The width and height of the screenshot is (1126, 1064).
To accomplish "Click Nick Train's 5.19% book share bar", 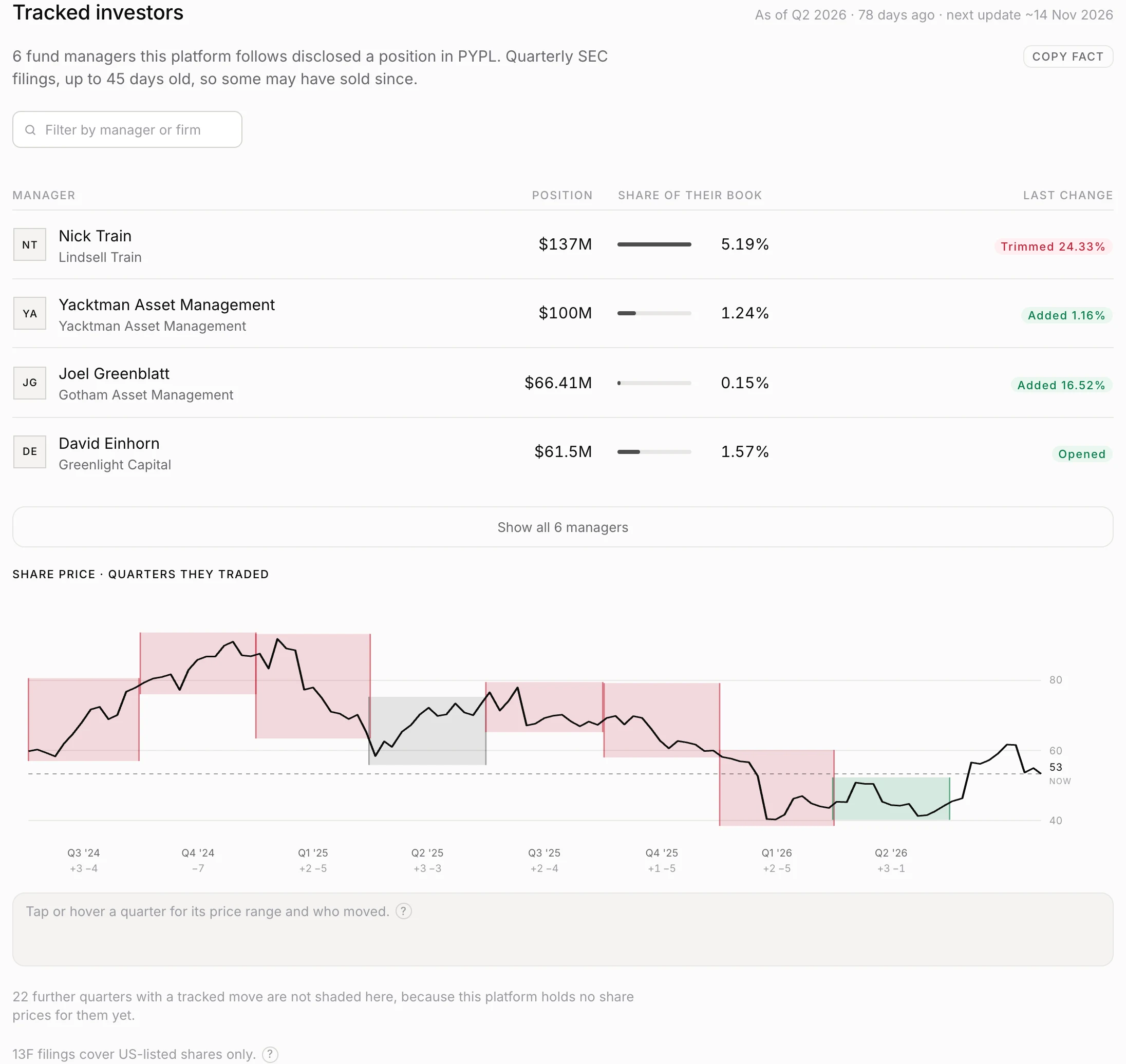I will (654, 244).
